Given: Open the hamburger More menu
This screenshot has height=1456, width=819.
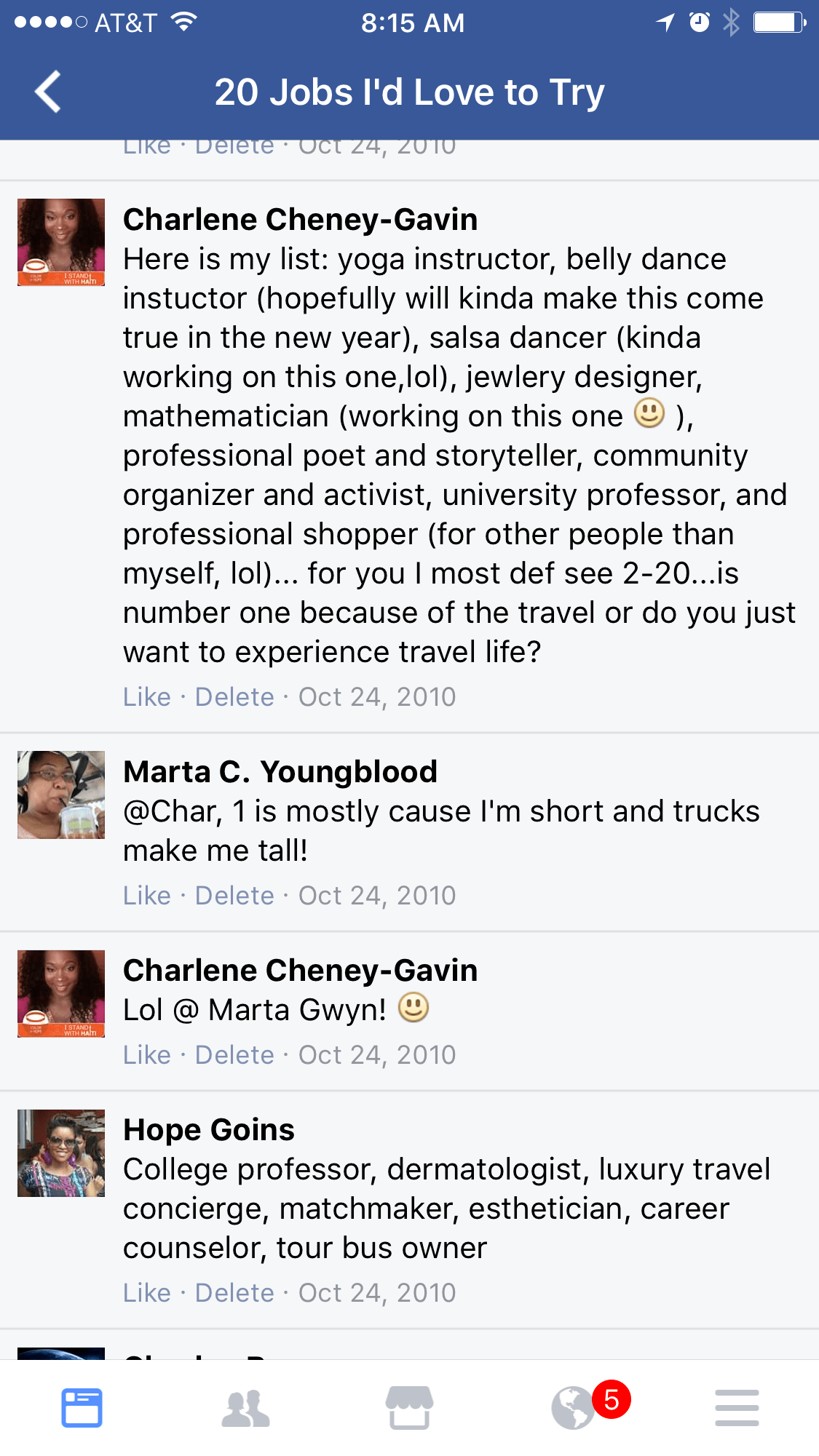Looking at the screenshot, I should (x=737, y=1407).
